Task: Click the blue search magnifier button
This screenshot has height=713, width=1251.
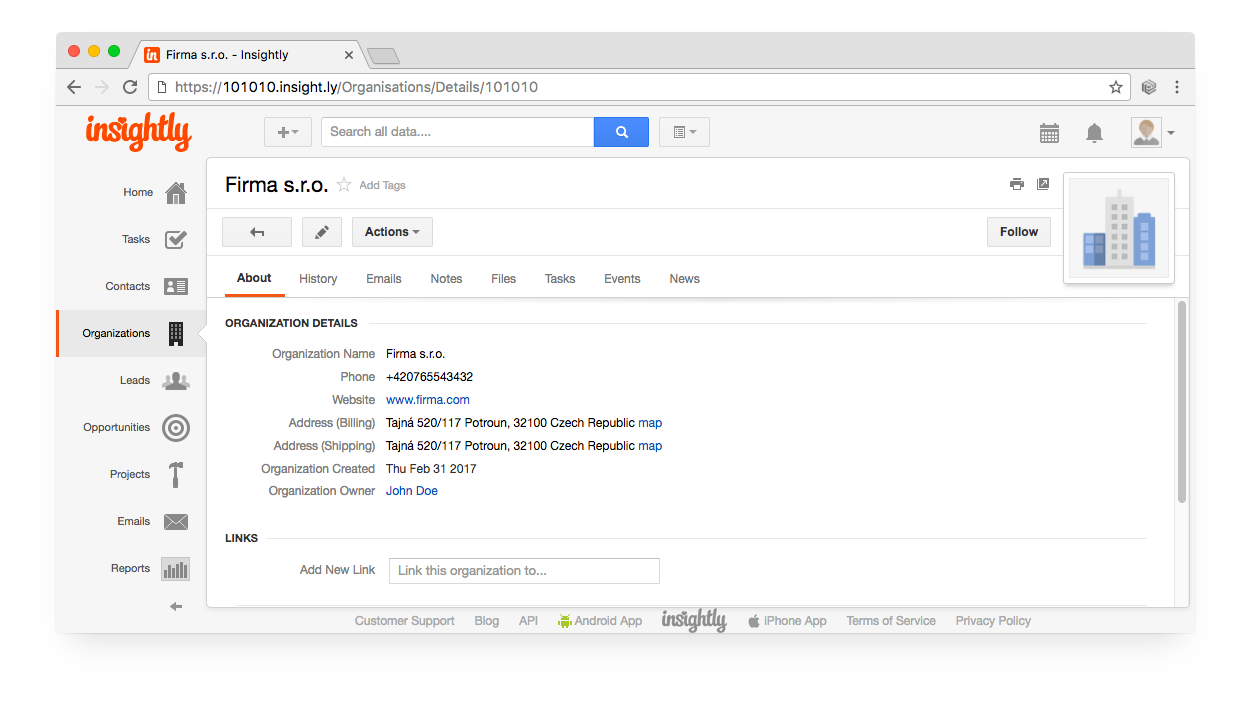Action: click(621, 132)
